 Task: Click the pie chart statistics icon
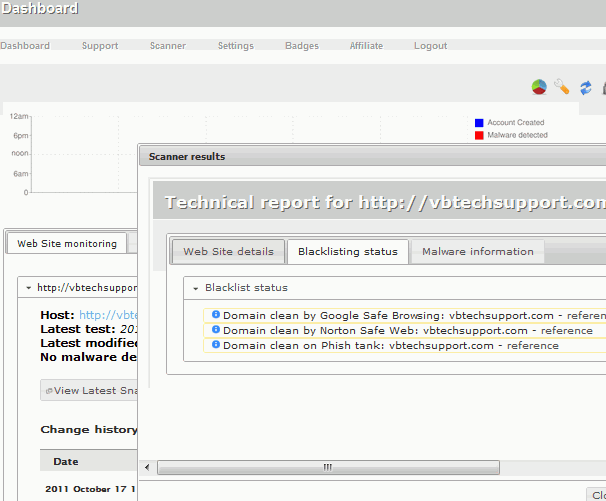tap(539, 88)
